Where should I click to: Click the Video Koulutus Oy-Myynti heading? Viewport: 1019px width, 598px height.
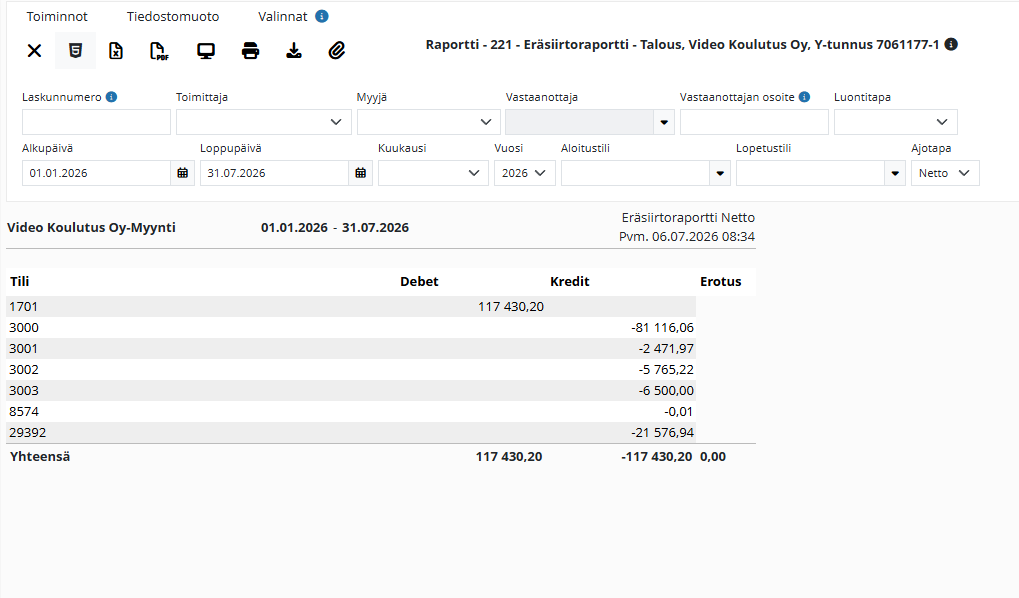[91, 228]
